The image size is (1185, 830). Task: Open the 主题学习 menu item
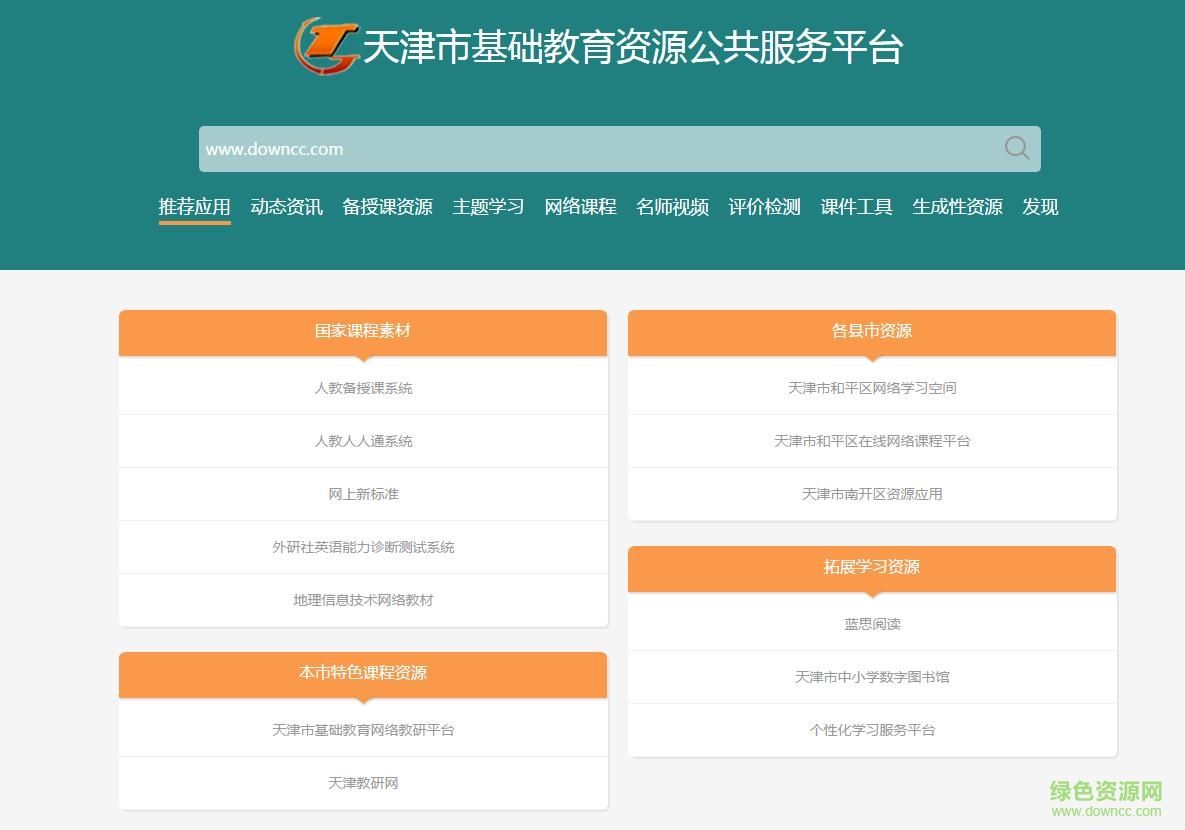point(486,207)
